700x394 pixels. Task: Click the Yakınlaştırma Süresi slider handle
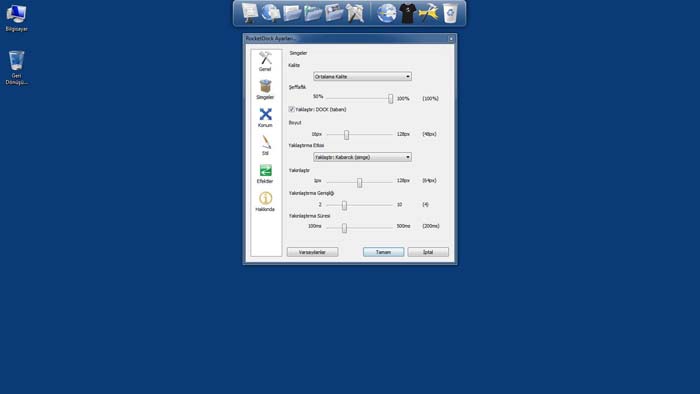coord(344,228)
